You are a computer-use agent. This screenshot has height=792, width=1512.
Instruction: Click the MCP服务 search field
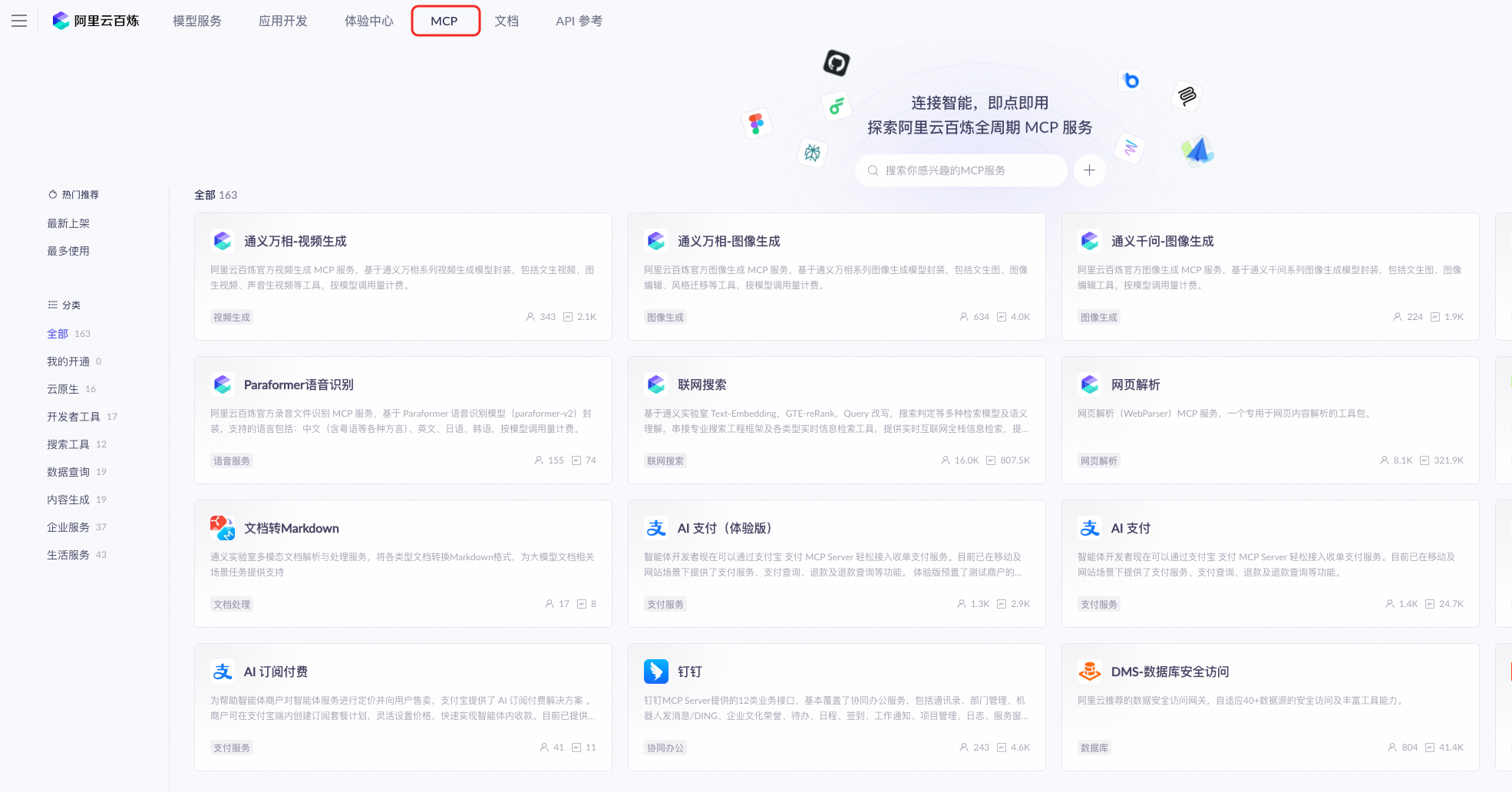click(x=961, y=170)
